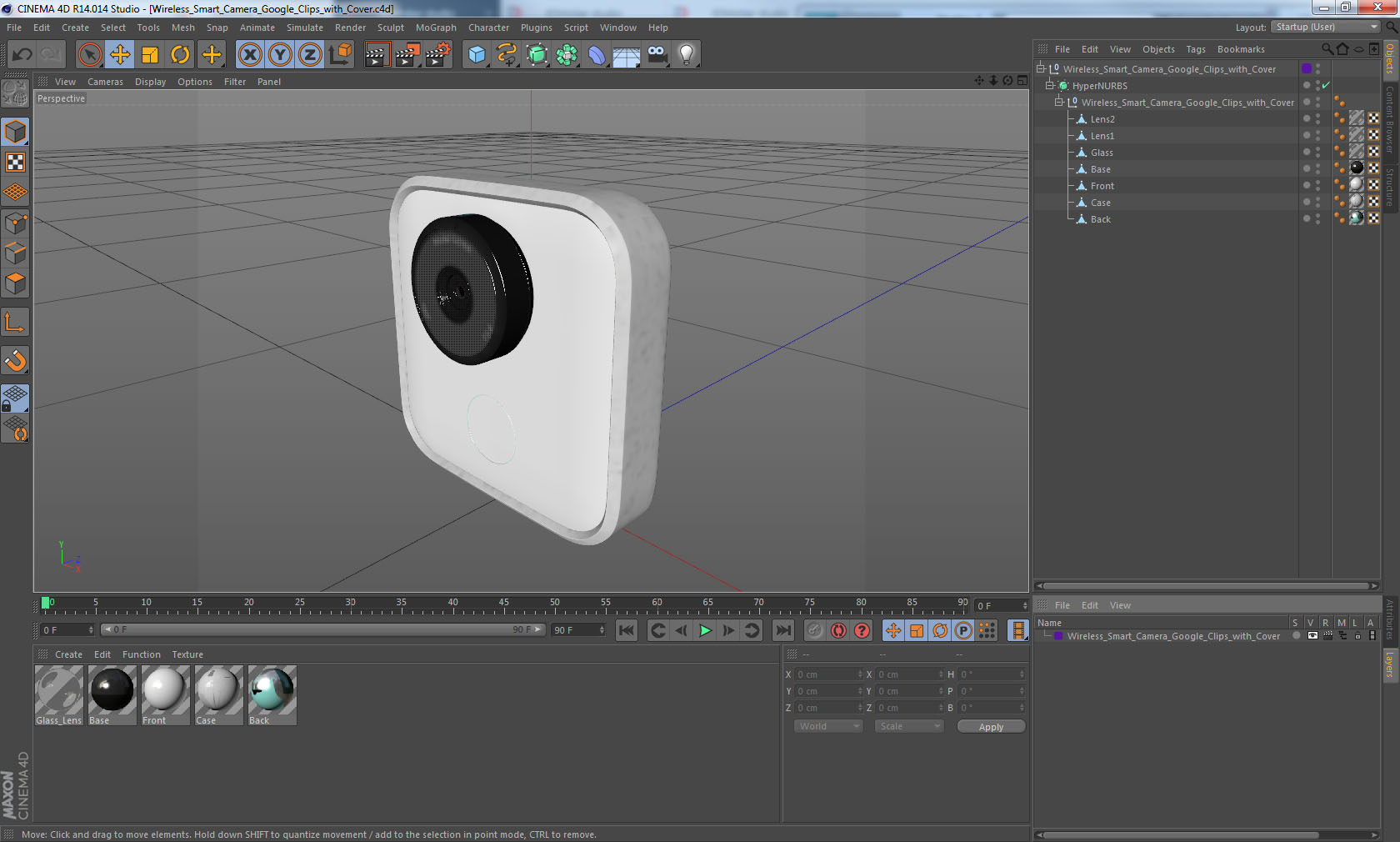Open the viewport Cameras menu

(105, 82)
